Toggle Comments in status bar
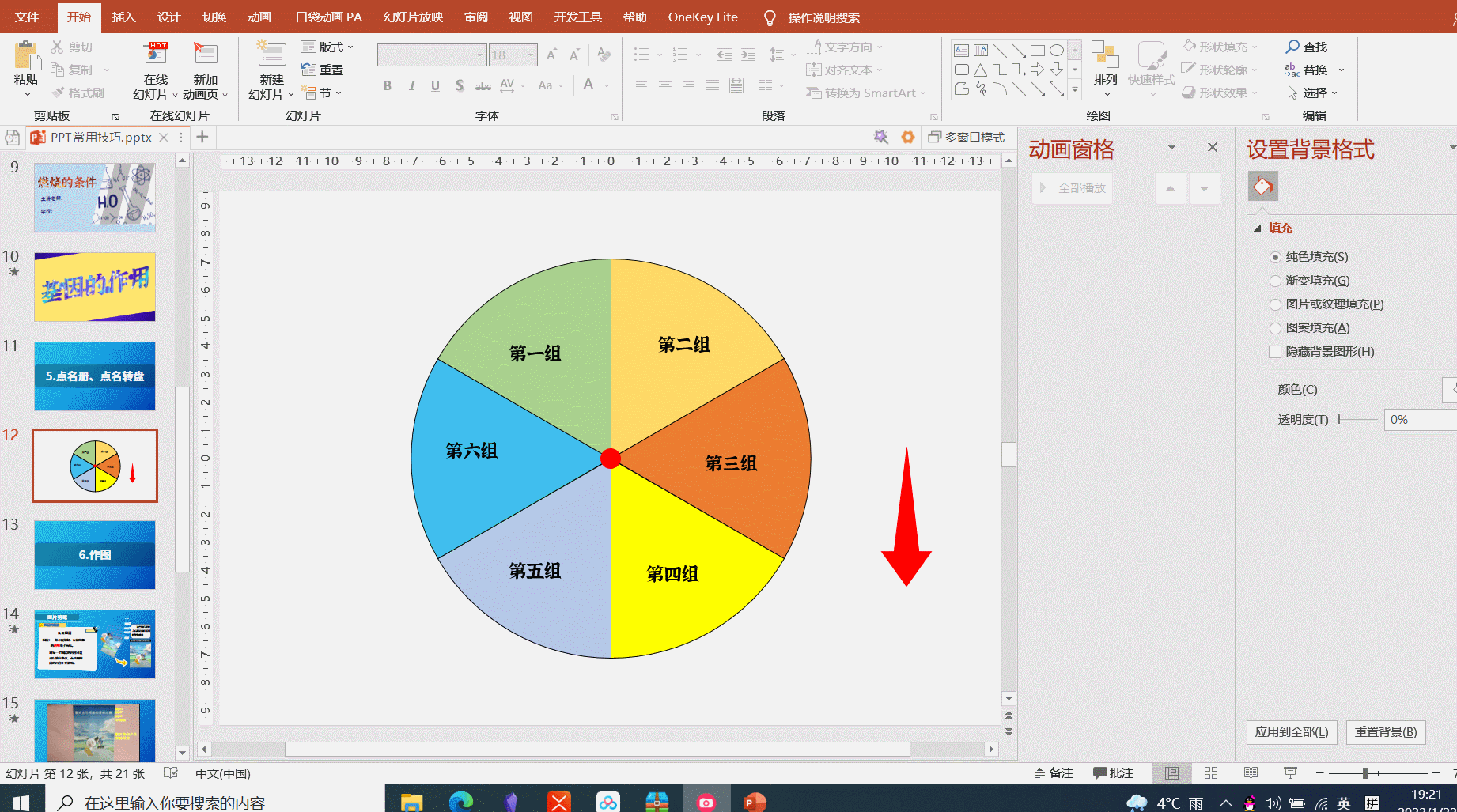The height and width of the screenshot is (812, 1457). pyautogui.click(x=1113, y=773)
